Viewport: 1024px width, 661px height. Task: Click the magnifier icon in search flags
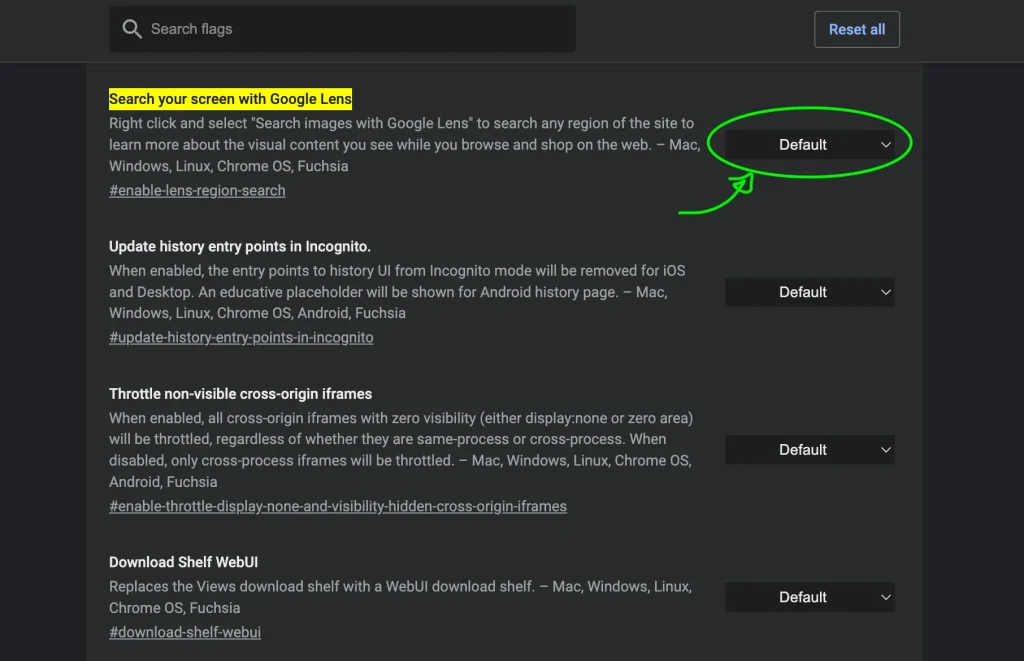132,29
